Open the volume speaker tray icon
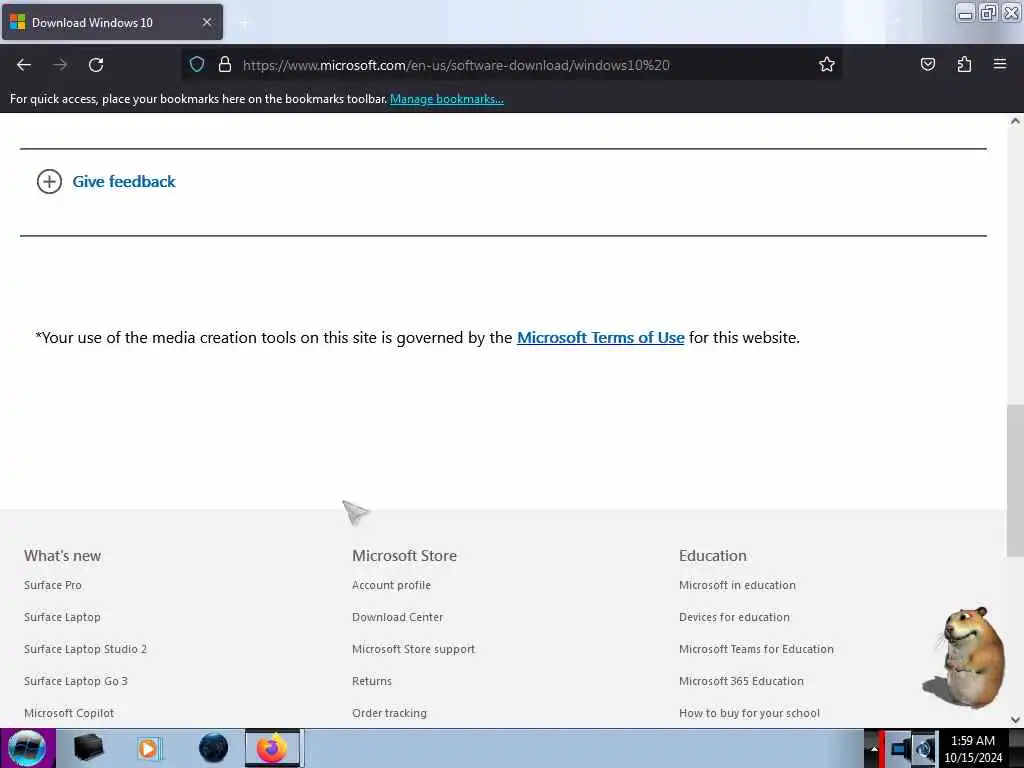1024x768 pixels. click(x=924, y=749)
